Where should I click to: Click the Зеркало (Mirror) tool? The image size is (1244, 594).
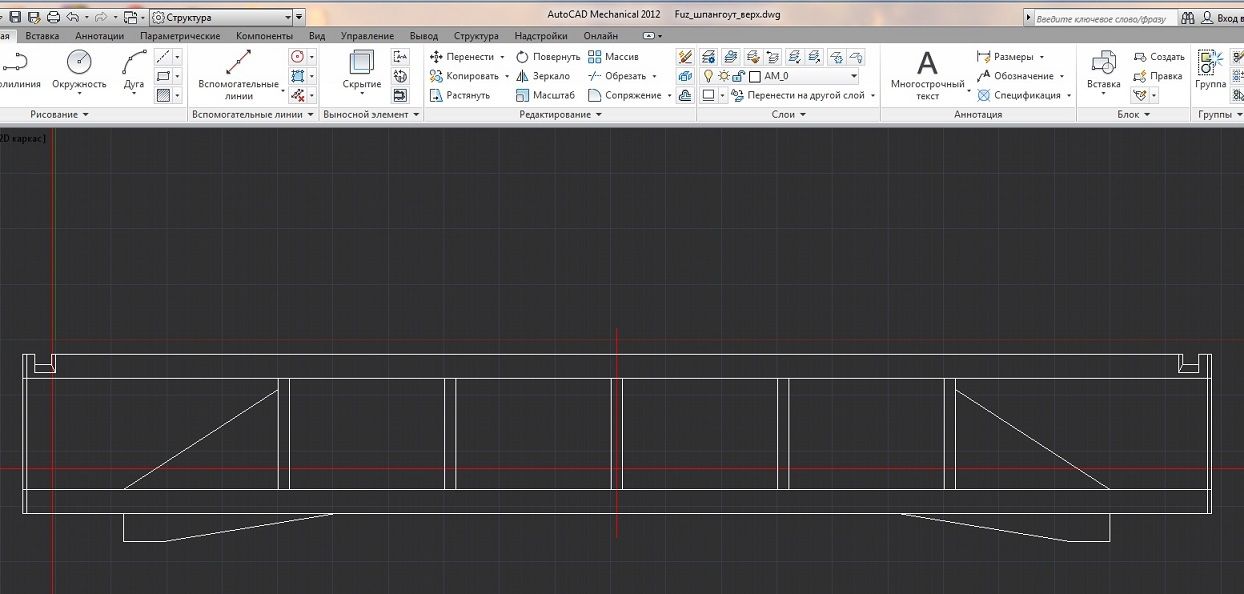pos(543,76)
